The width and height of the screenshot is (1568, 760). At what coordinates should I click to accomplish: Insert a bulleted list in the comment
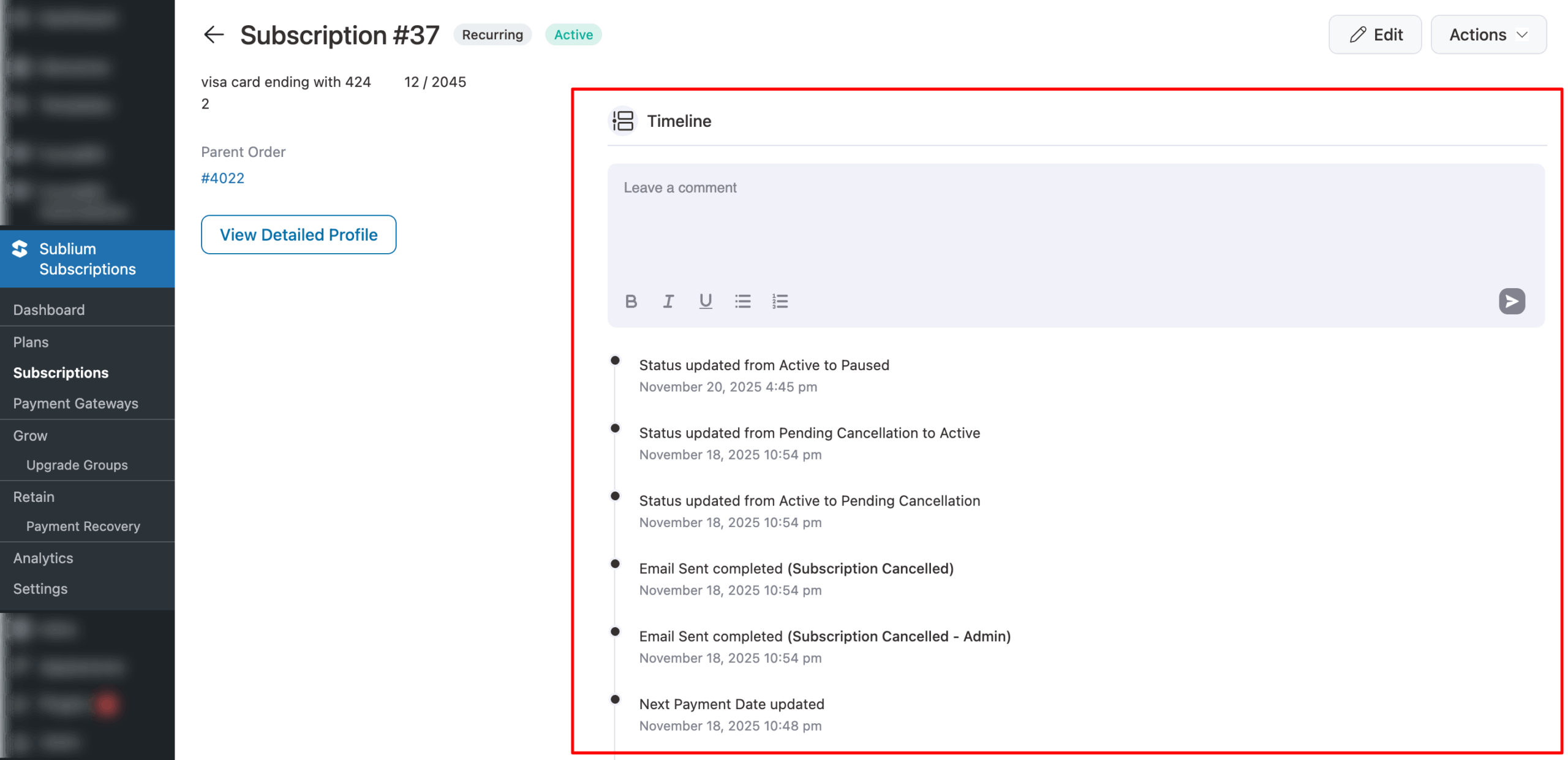pyautogui.click(x=743, y=301)
